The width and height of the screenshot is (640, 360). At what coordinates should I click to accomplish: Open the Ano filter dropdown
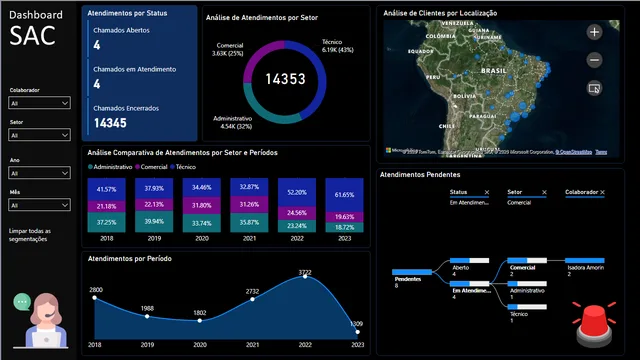[x=39, y=173]
